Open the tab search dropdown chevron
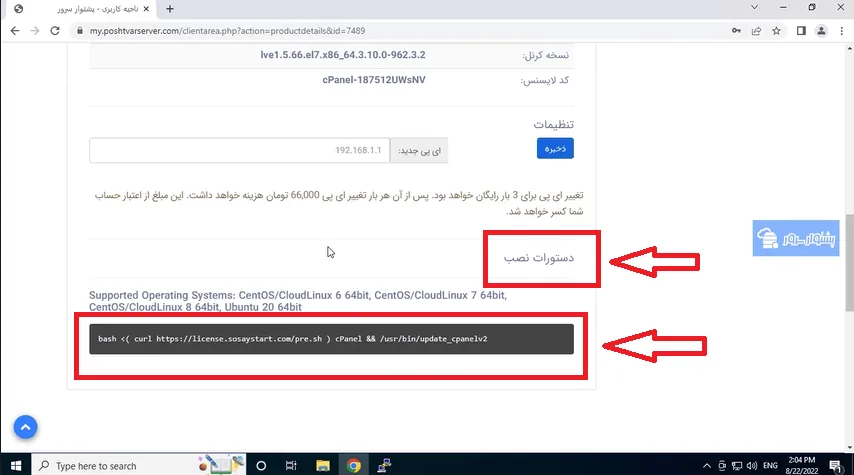The height and width of the screenshot is (475, 854). 754,7
